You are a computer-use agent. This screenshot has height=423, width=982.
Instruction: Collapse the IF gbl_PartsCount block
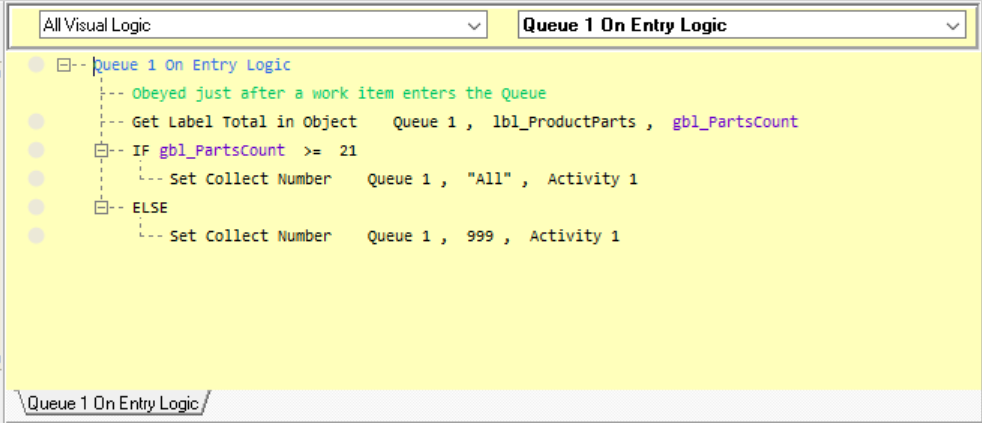[x=100, y=150]
